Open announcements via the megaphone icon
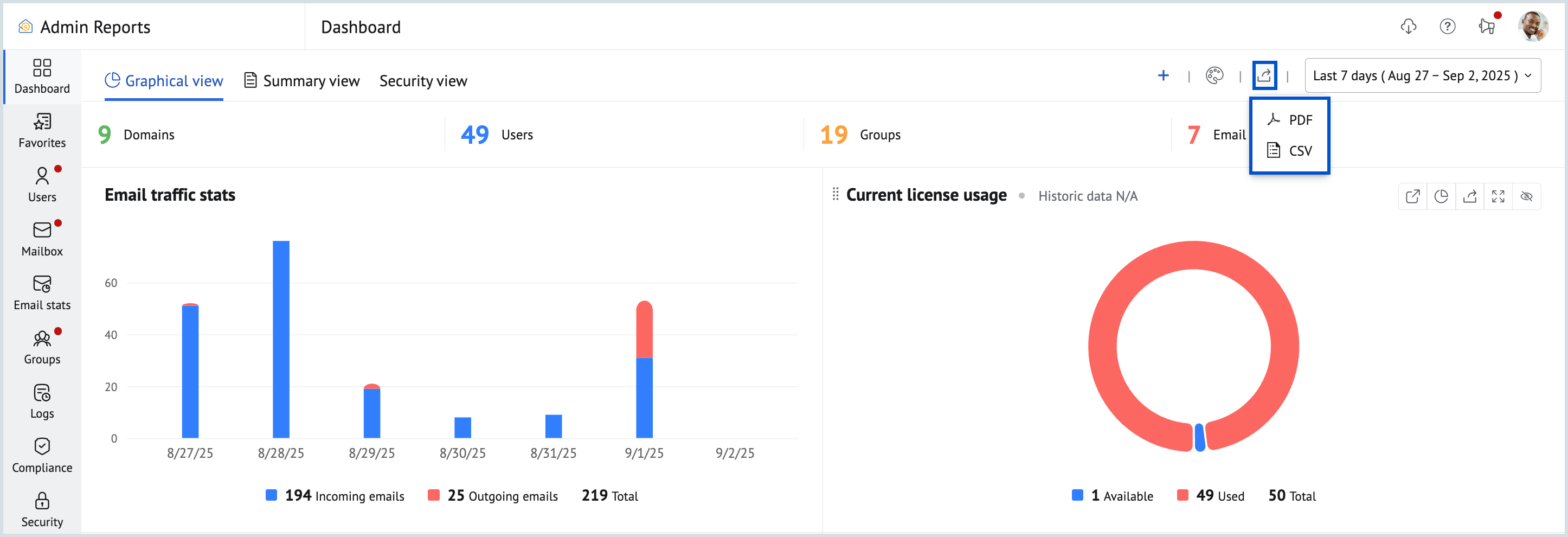This screenshot has height=537, width=1568. [1488, 27]
